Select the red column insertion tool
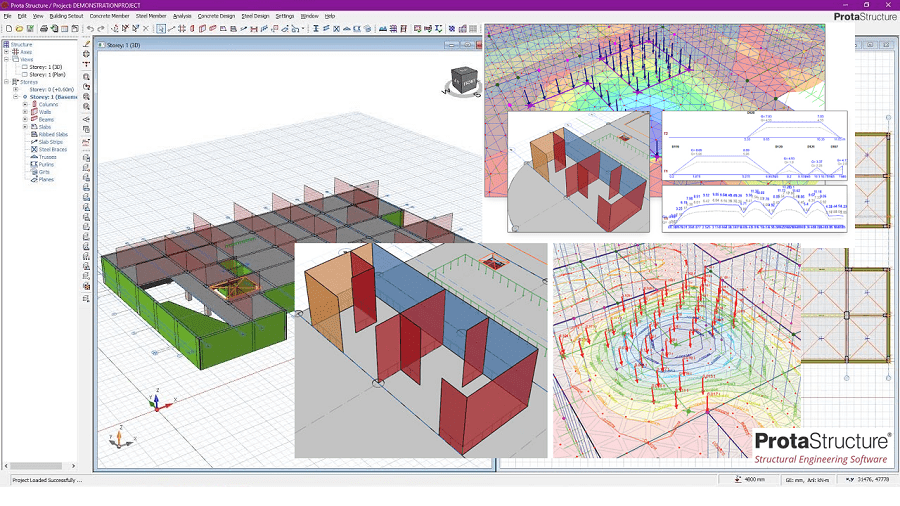The height and width of the screenshot is (506, 900). [192, 29]
